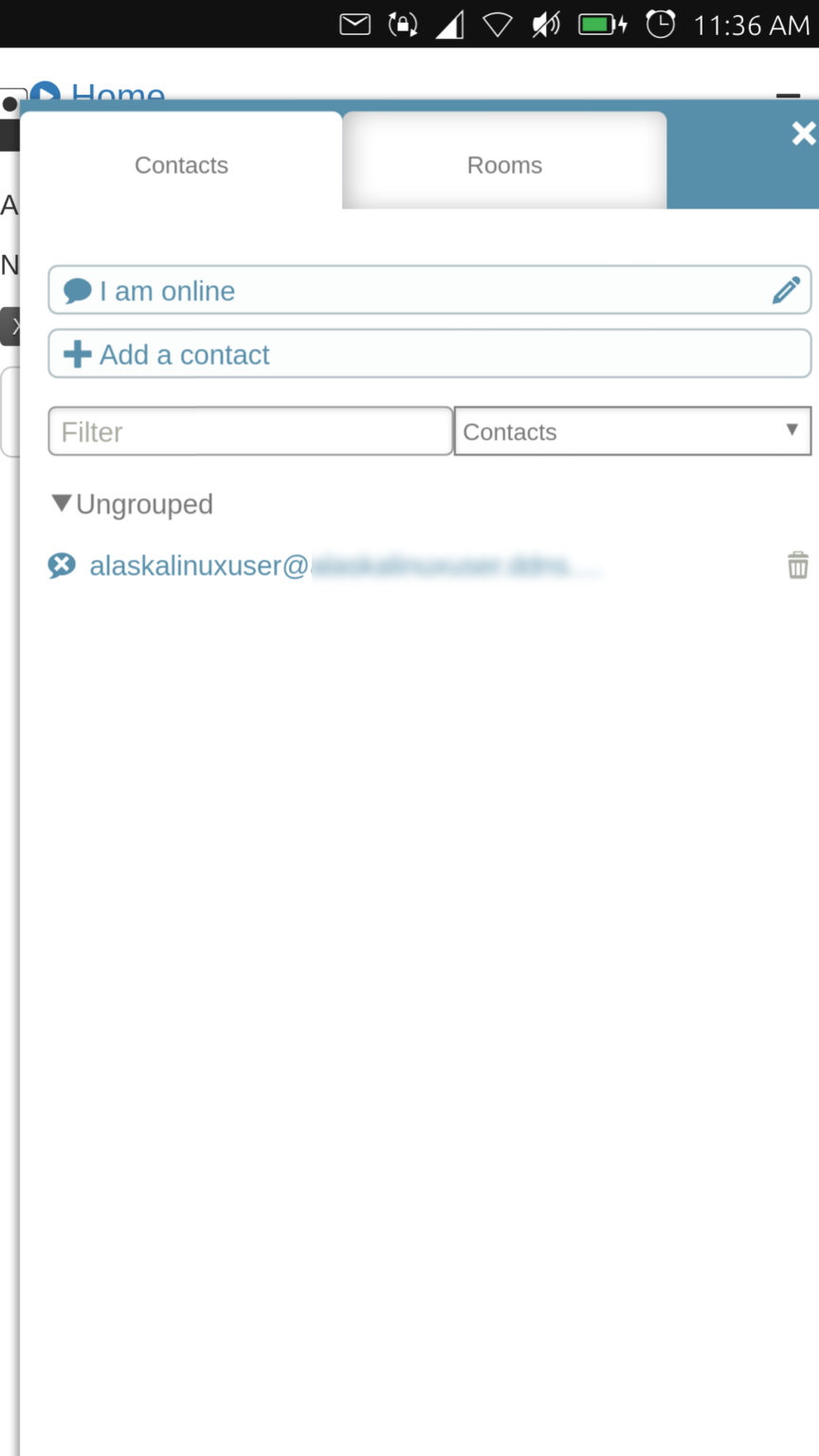
Task: Click the offline status icon beside alaskalinuxuser
Action: click(62, 566)
